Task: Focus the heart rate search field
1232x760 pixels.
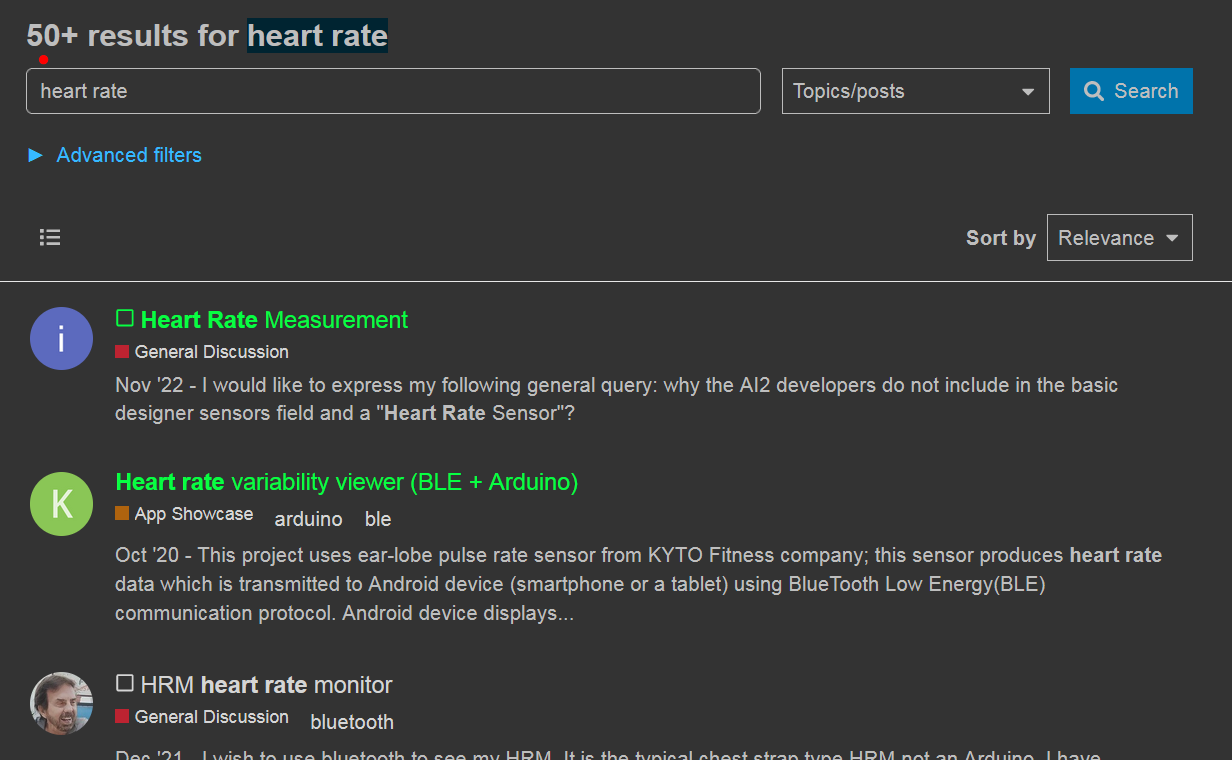Action: pos(393,91)
